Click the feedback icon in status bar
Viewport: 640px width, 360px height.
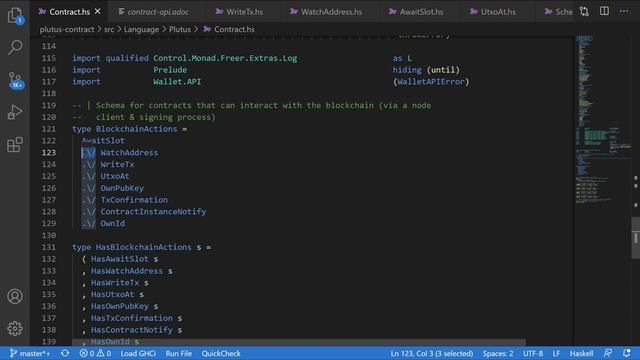pyautogui.click(x=608, y=353)
